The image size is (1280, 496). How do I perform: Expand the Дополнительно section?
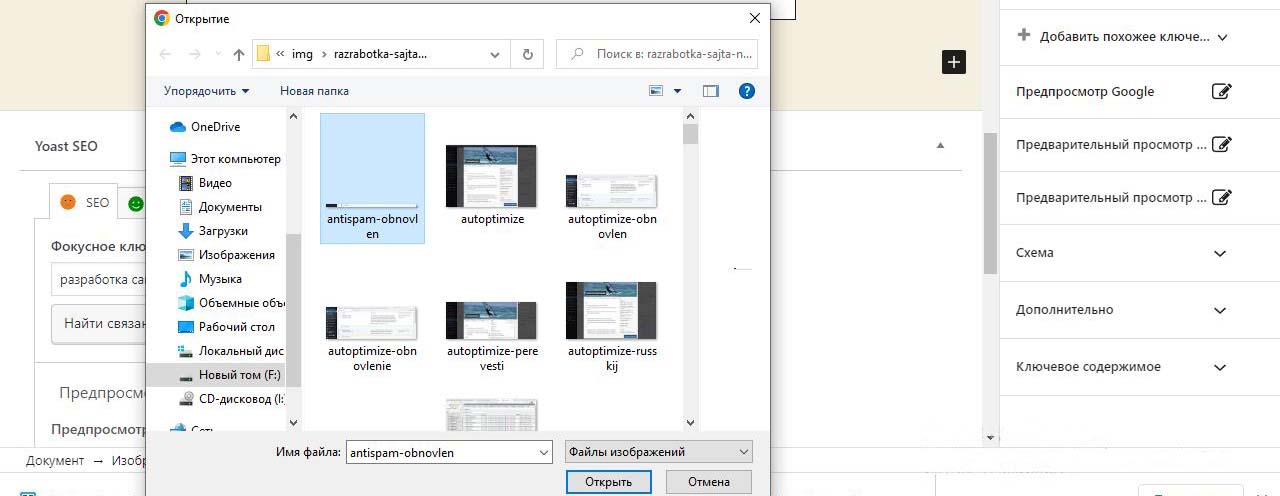coord(1220,310)
